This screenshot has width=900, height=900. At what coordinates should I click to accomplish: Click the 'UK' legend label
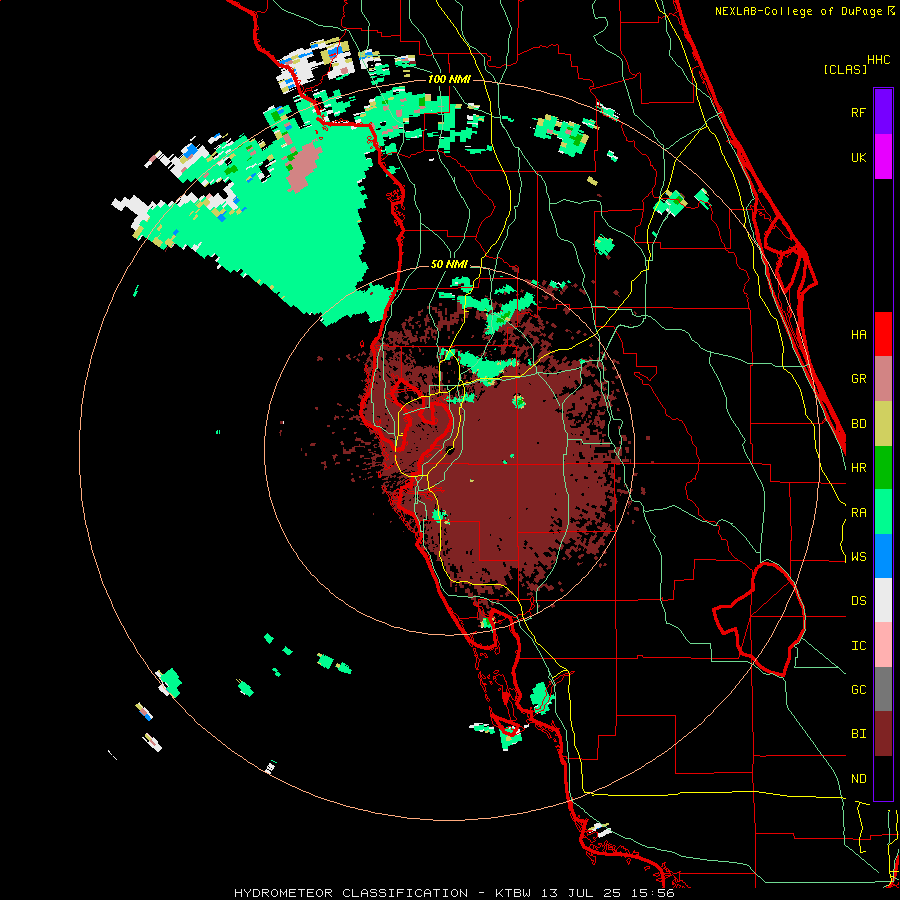pyautogui.click(x=858, y=157)
